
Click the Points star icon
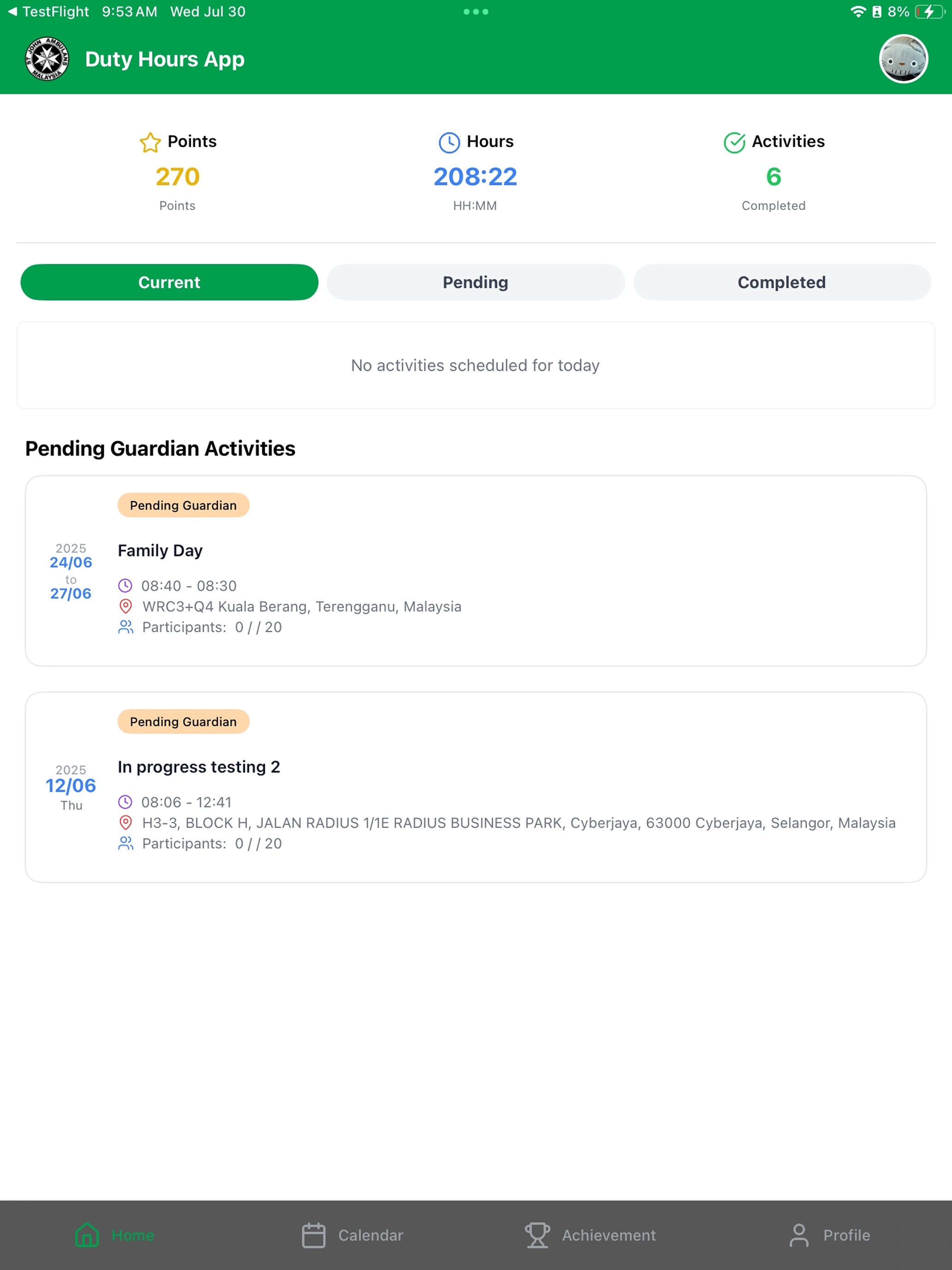coord(150,143)
